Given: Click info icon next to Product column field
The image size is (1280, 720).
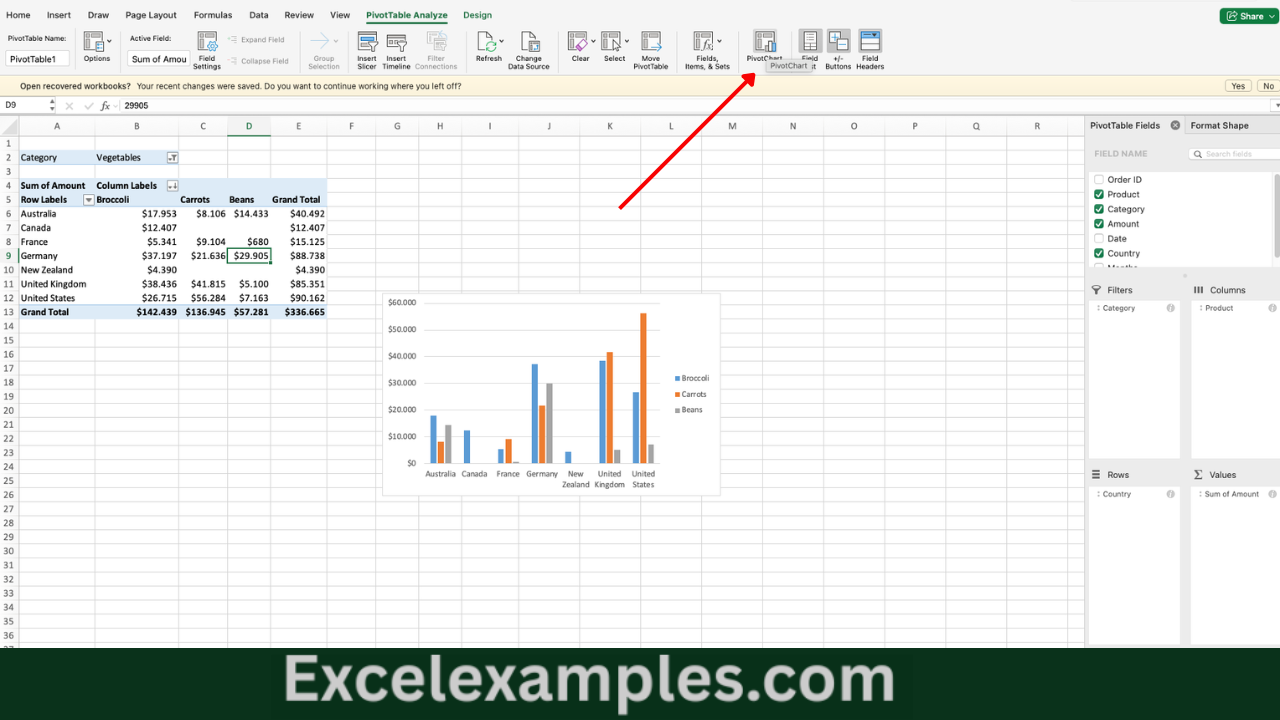Looking at the screenshot, I should pyautogui.click(x=1273, y=308).
